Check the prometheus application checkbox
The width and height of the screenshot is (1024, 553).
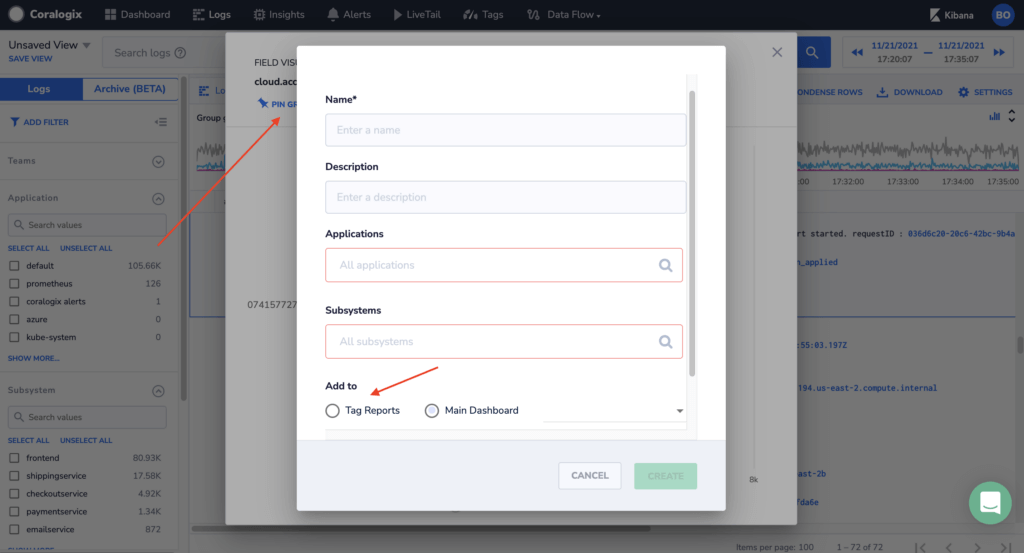tap(14, 283)
